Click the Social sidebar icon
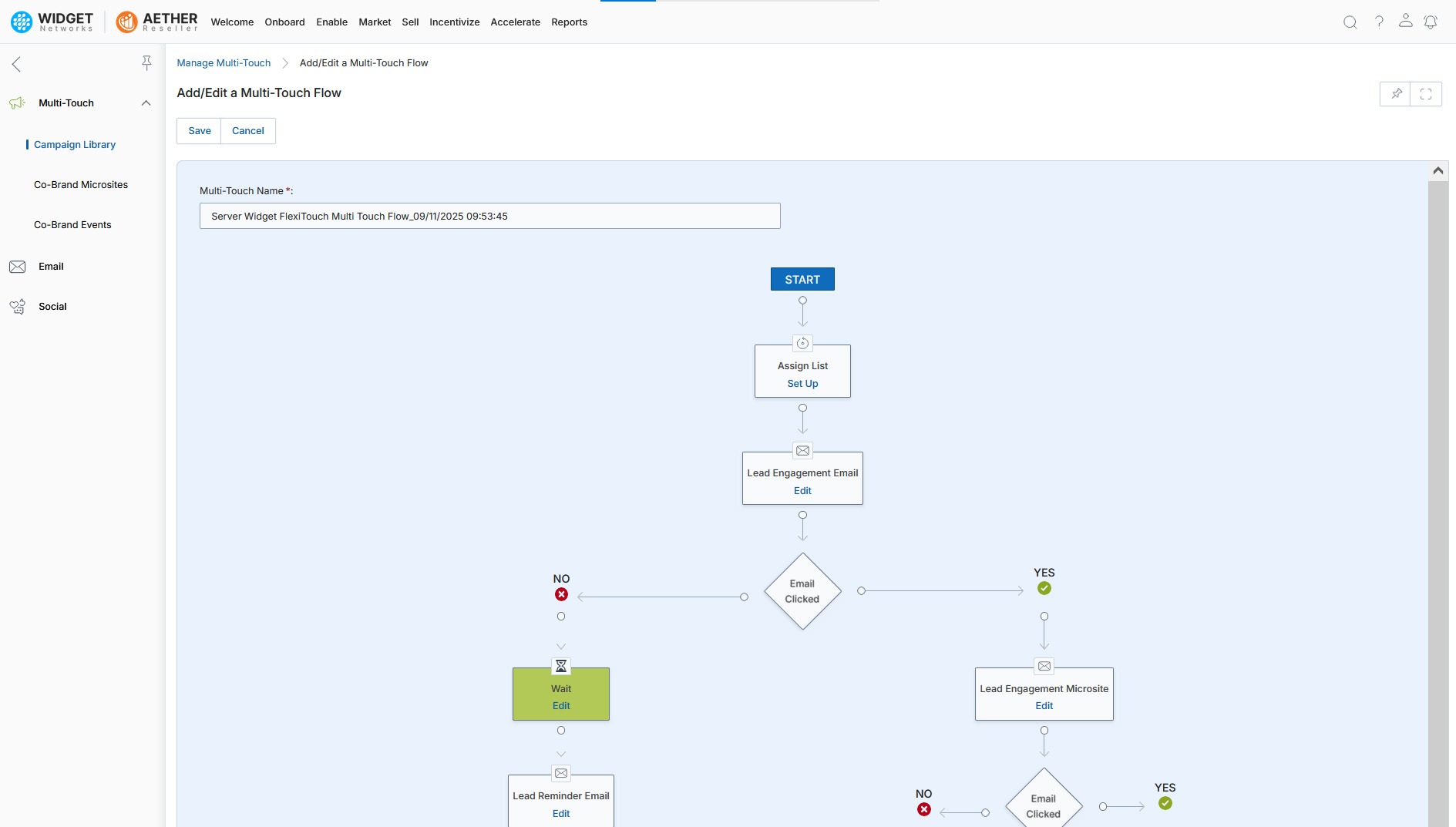The height and width of the screenshot is (827, 1456). click(17, 307)
